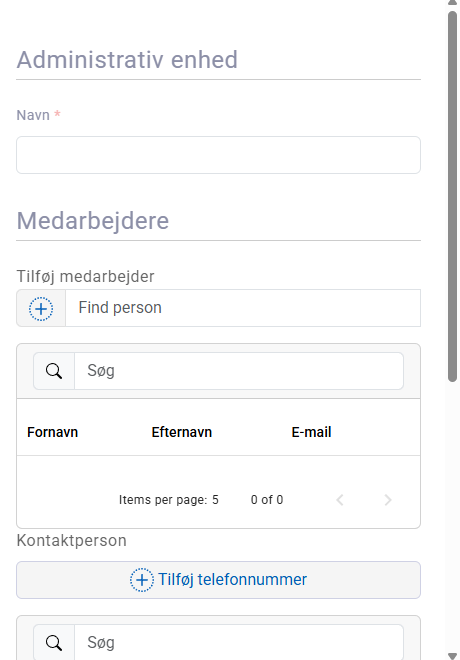Click the plus icon beside Find person
The height and width of the screenshot is (660, 460).
41,309
